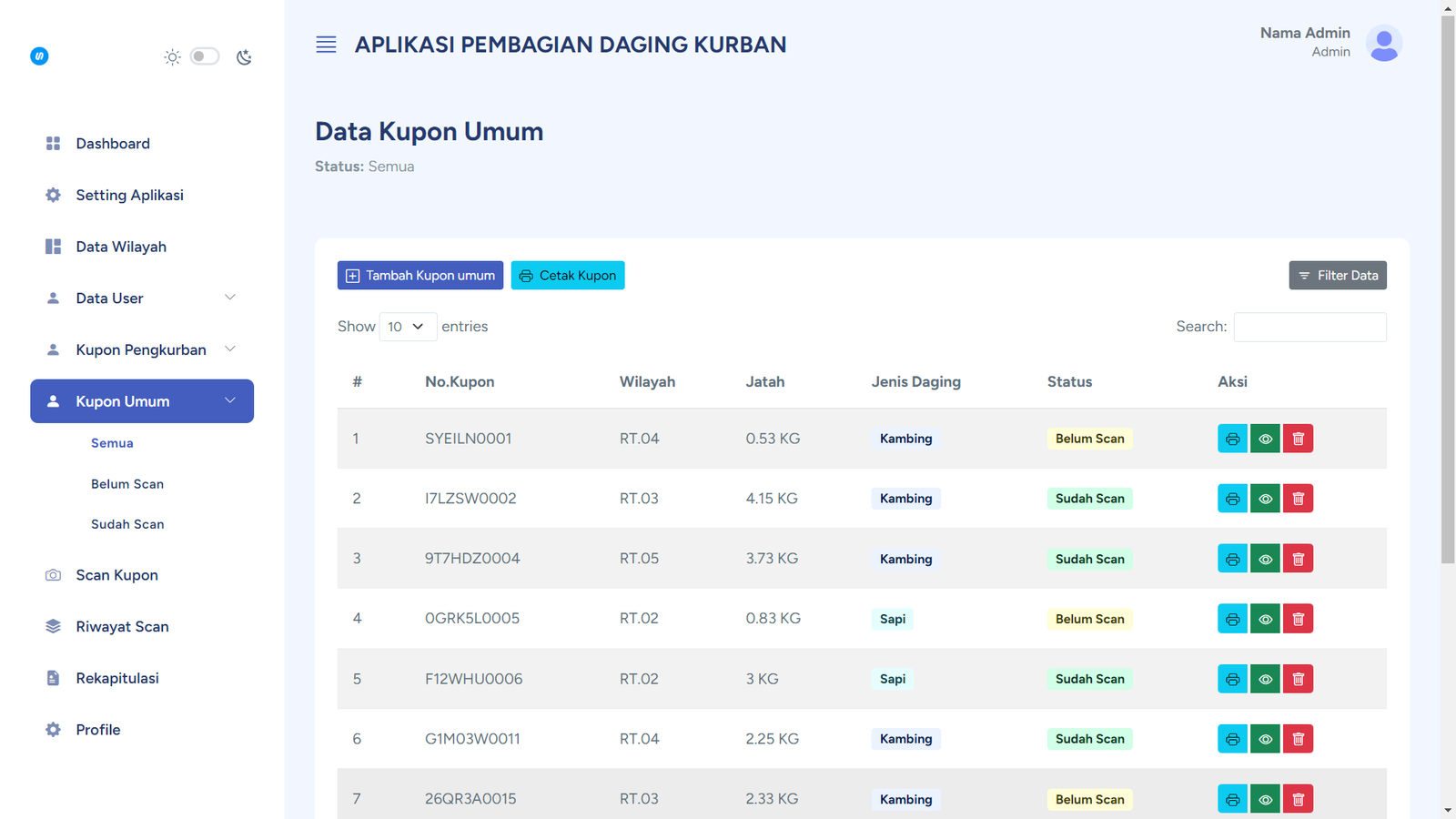Viewport: 1456px width, 819px height.
Task: Print coupon SYEILN0001 using the printer icon
Action: coord(1232,439)
